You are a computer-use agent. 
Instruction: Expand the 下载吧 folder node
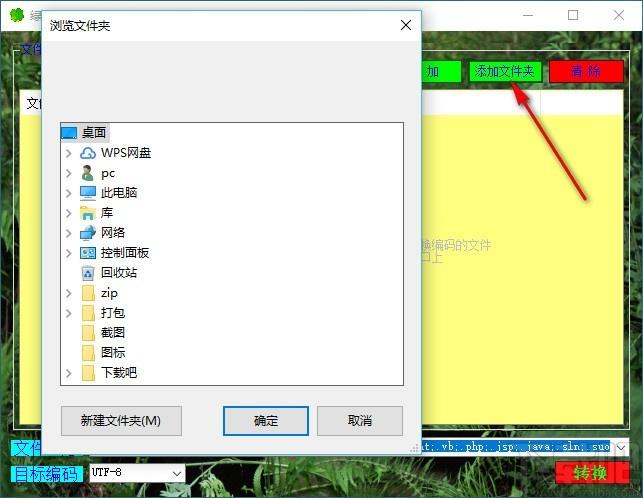tap(69, 373)
